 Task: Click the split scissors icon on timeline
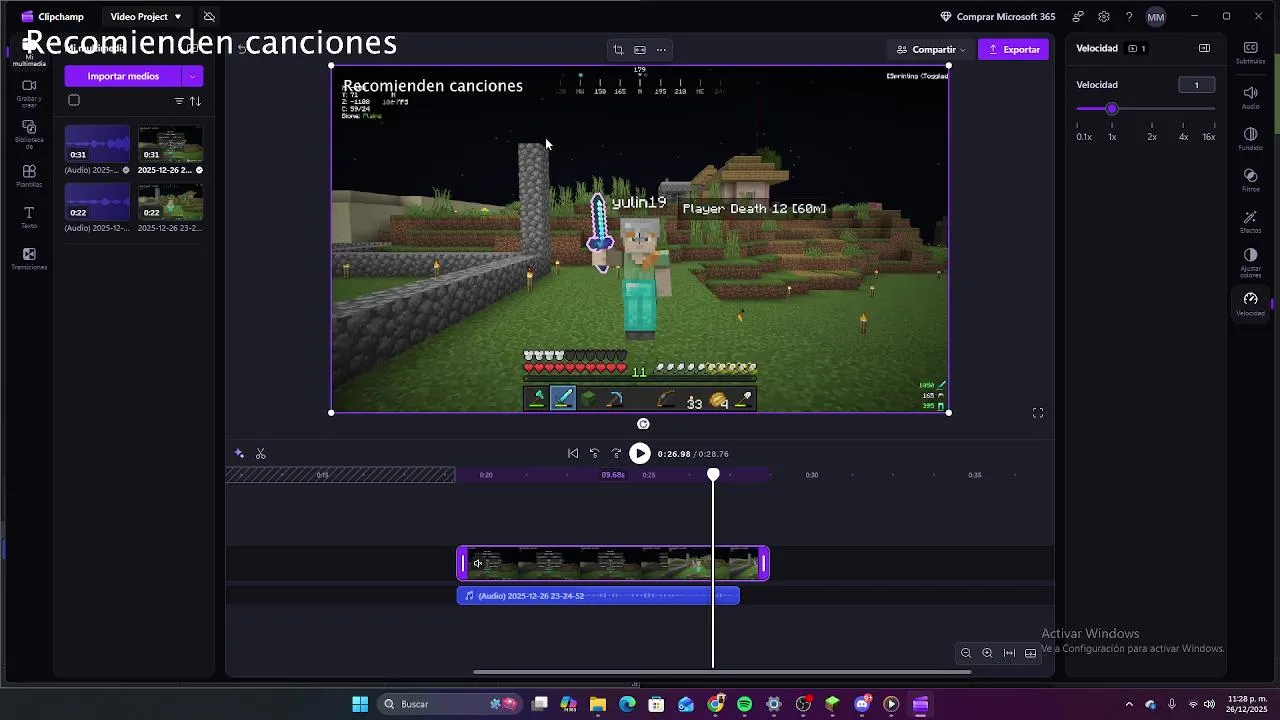click(x=261, y=454)
